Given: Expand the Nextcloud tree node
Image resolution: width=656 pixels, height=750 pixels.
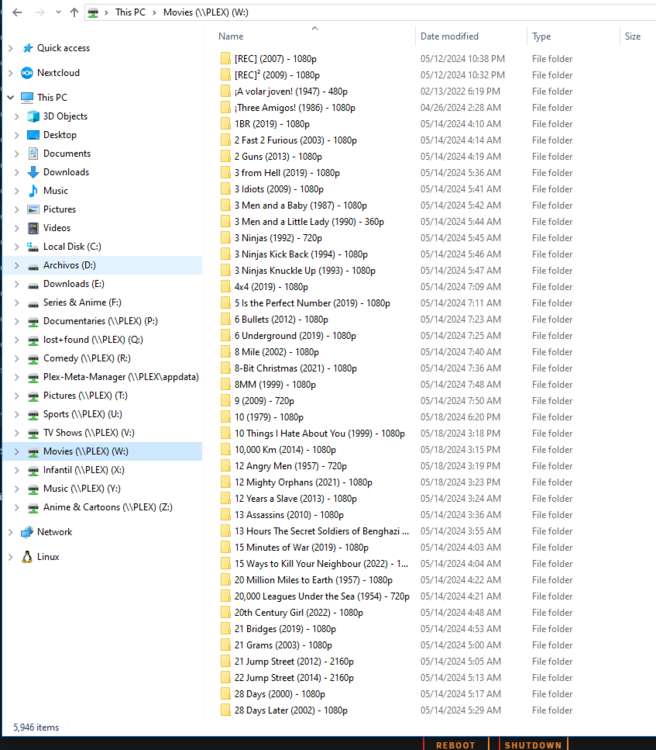Looking at the screenshot, I should (x=11, y=73).
